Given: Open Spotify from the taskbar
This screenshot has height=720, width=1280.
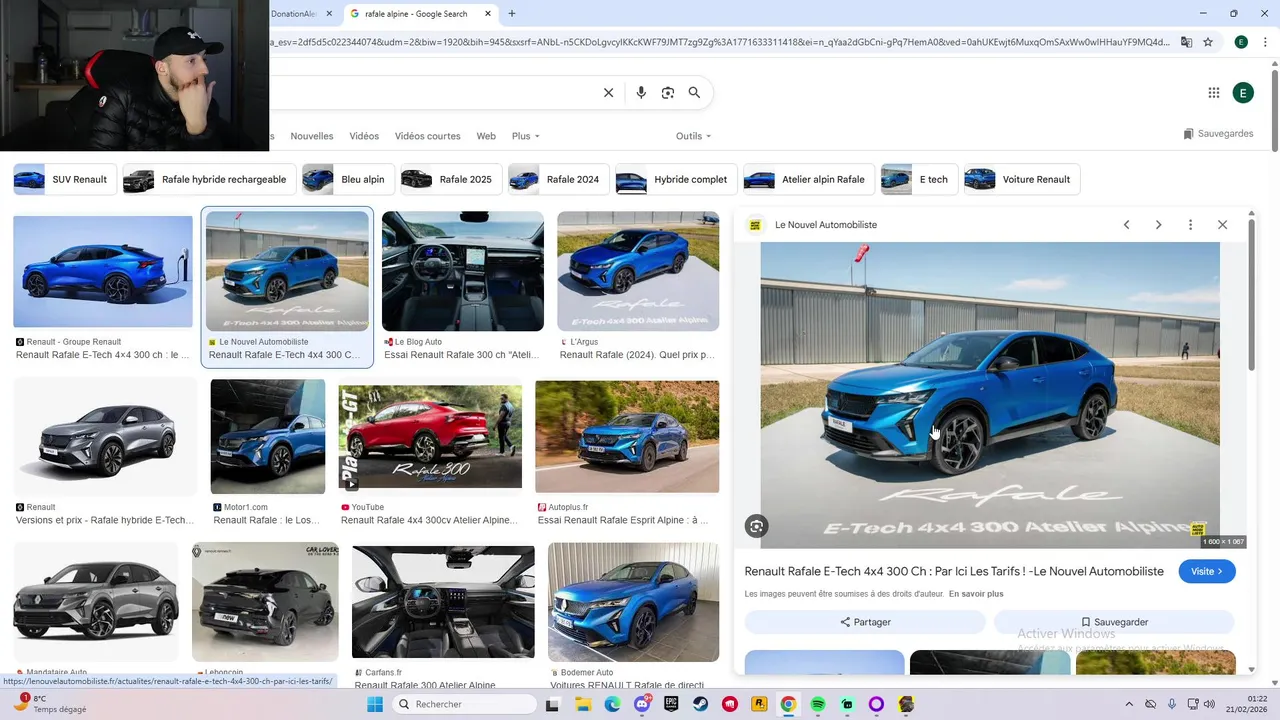Looking at the screenshot, I should (818, 704).
